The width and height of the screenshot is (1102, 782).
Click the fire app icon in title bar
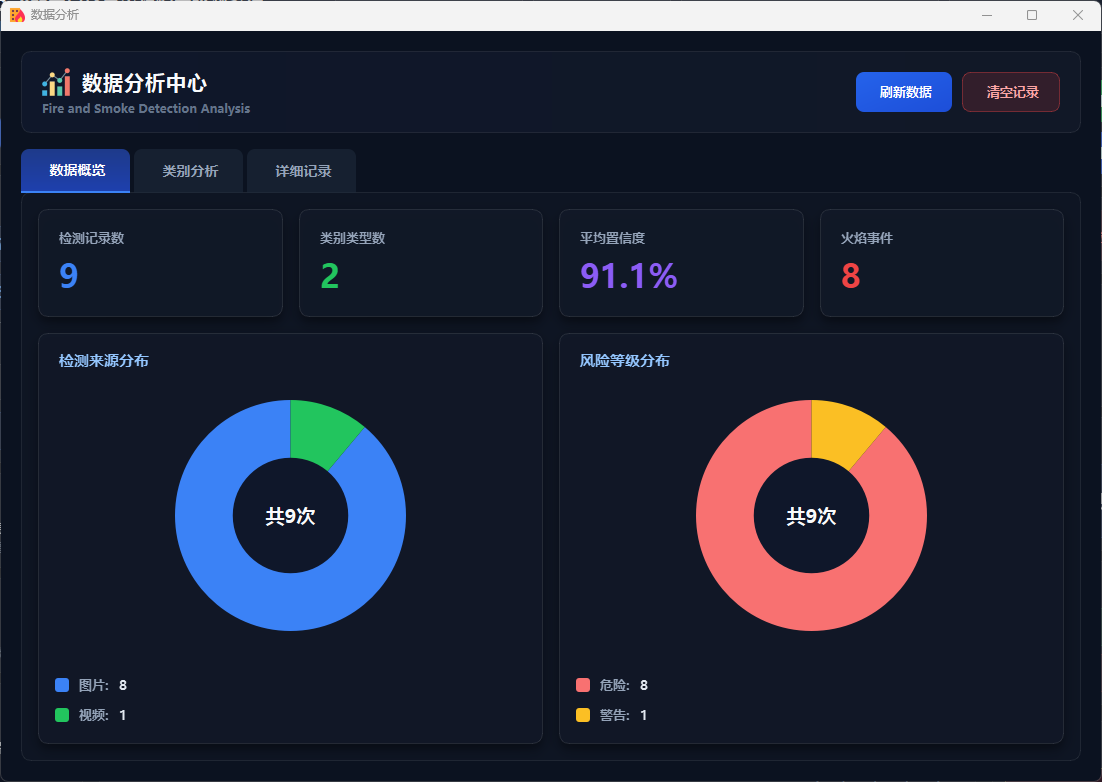coord(17,15)
